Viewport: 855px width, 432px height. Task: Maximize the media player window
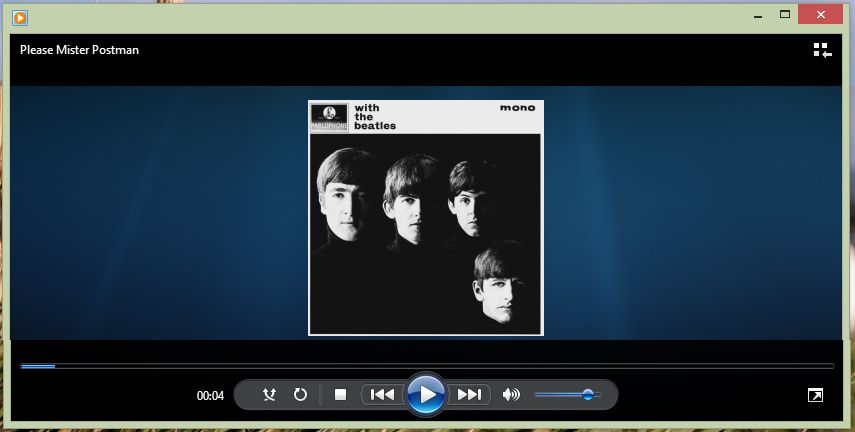[785, 15]
